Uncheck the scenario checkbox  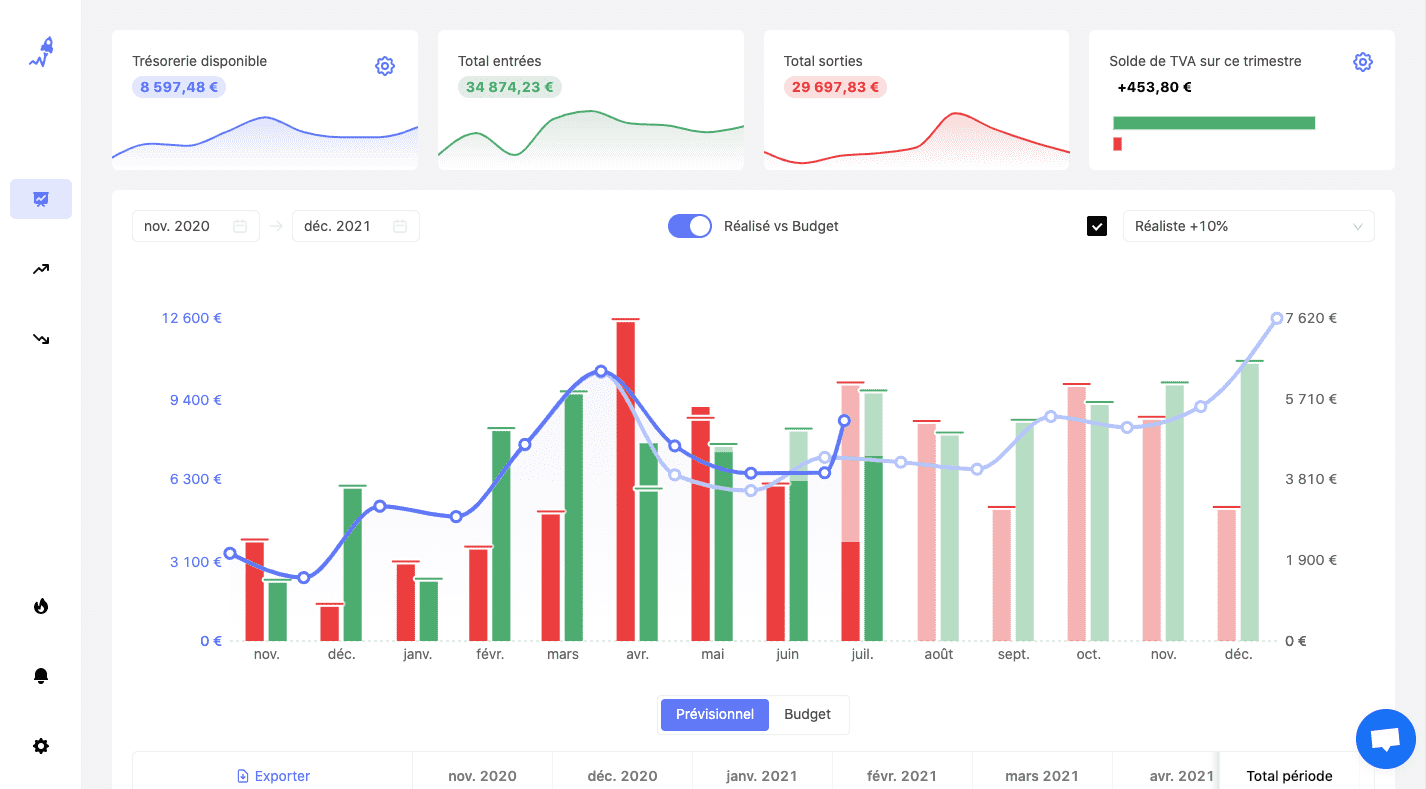point(1097,226)
